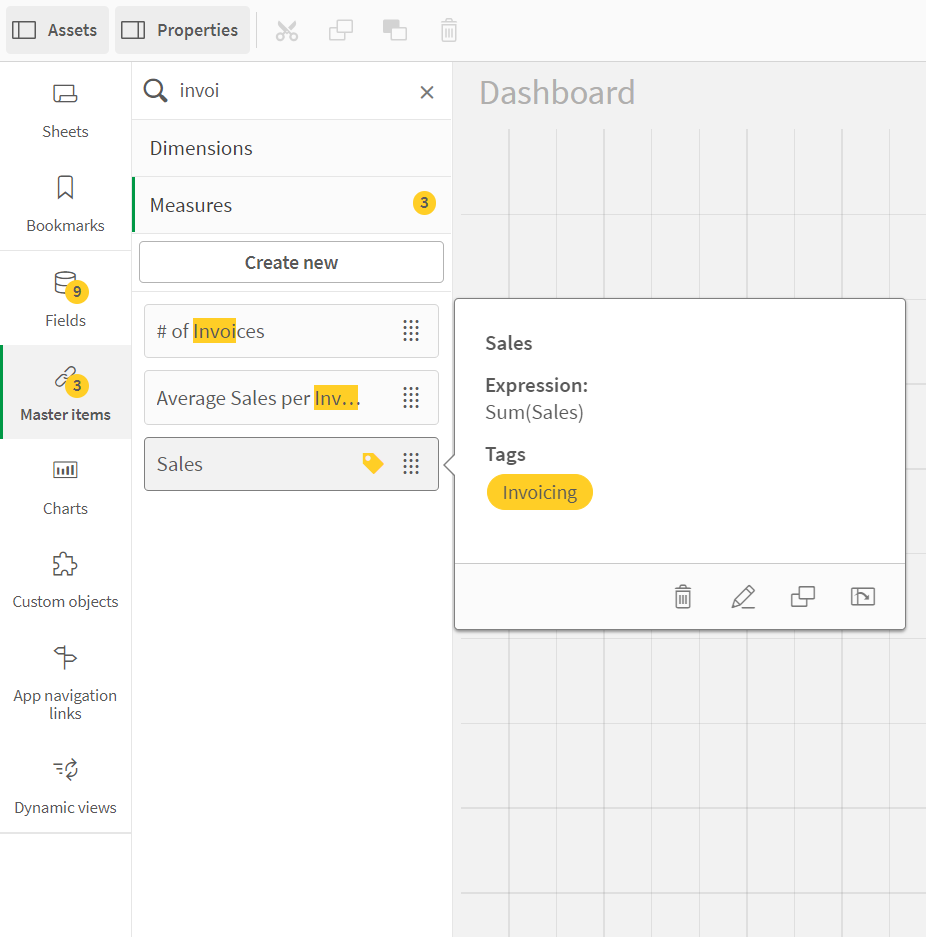926x937 pixels.
Task: Click the delete icon in Sales popup
Action: pos(683,597)
